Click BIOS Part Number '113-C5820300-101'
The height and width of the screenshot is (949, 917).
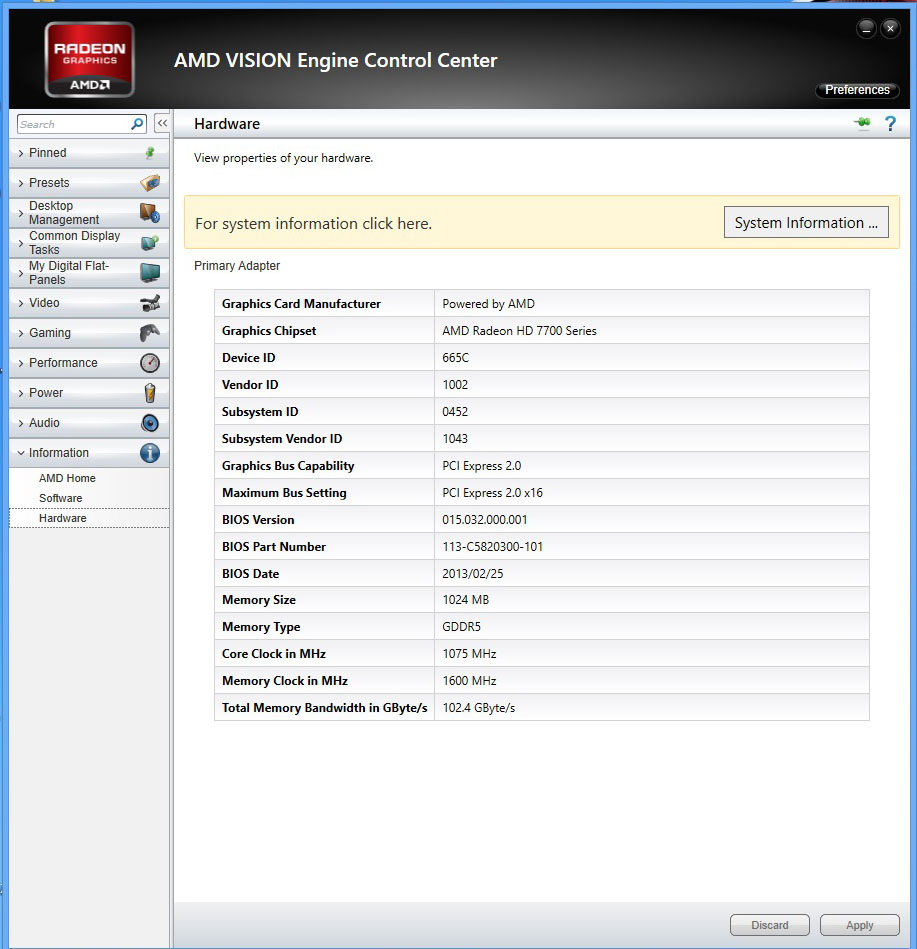(x=492, y=547)
